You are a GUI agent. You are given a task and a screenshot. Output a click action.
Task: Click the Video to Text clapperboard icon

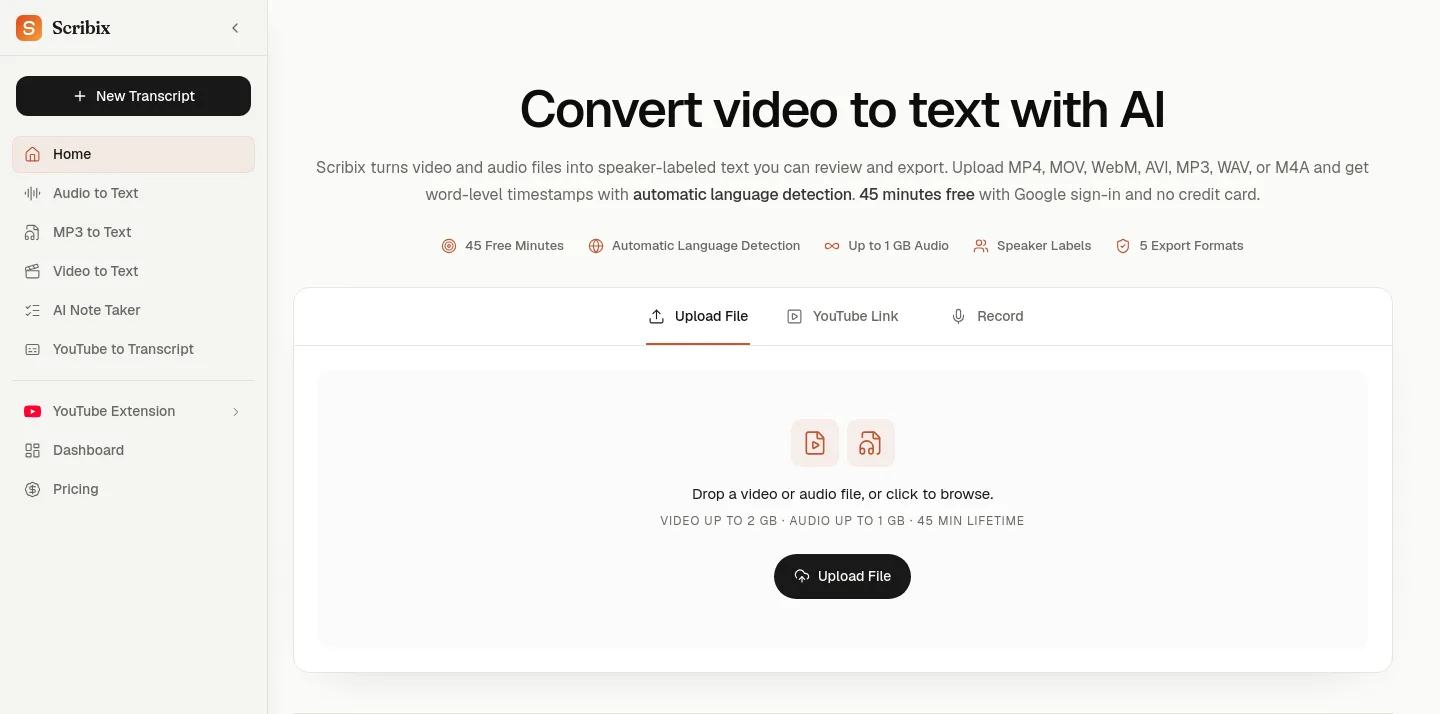(x=33, y=271)
